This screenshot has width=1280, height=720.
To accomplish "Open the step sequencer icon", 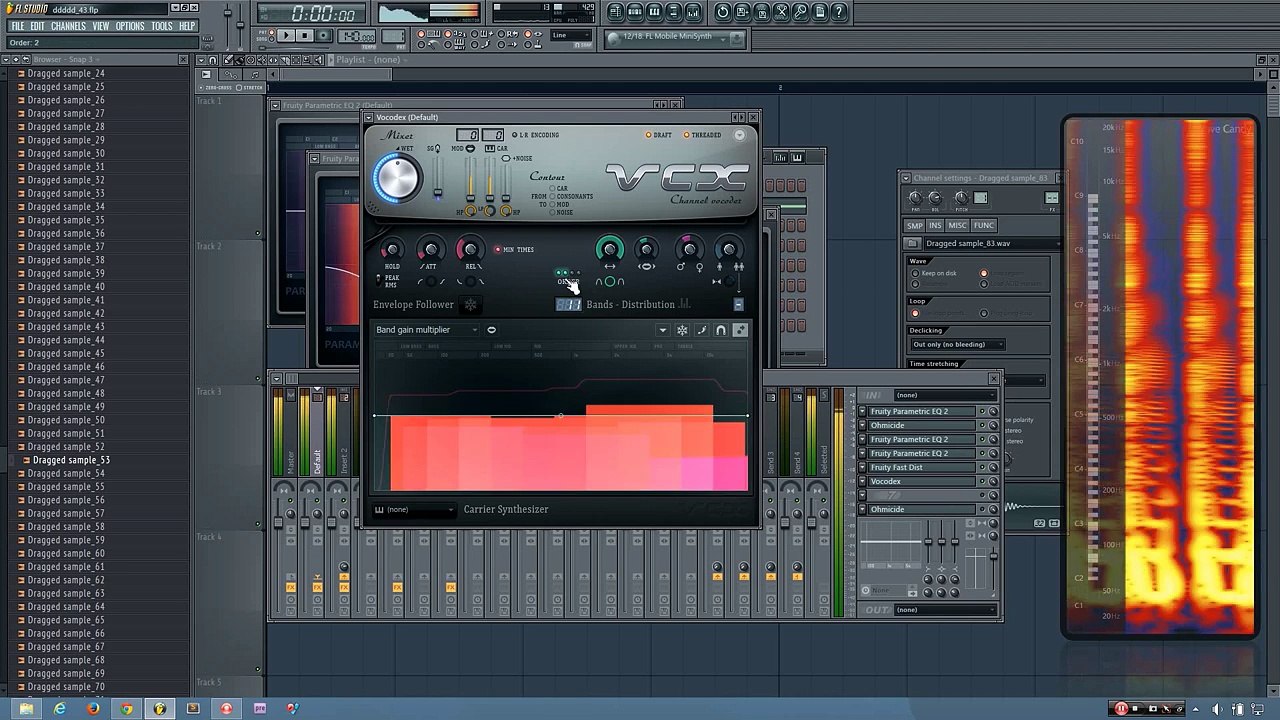I will [x=635, y=12].
